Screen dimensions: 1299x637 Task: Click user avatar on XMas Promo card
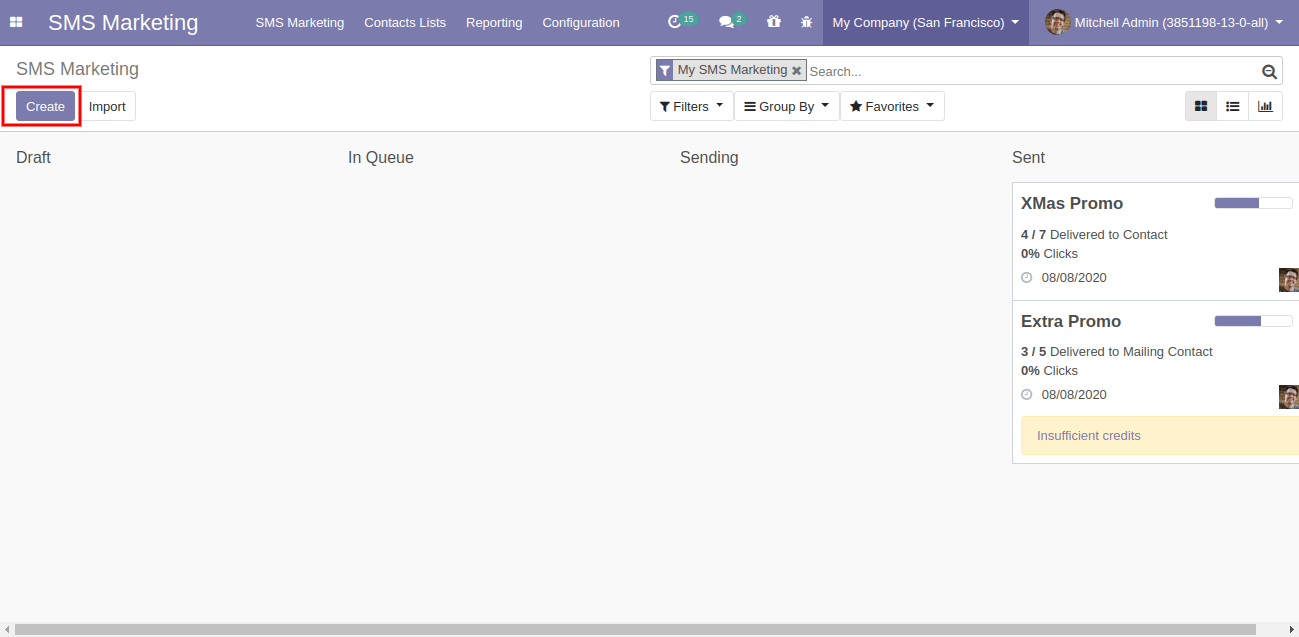tap(1288, 280)
